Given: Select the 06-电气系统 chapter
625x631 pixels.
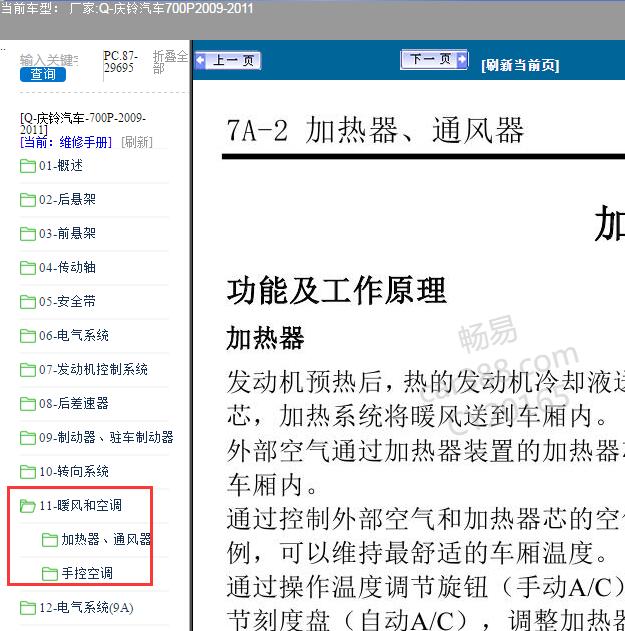Looking at the screenshot, I should pos(74,335).
